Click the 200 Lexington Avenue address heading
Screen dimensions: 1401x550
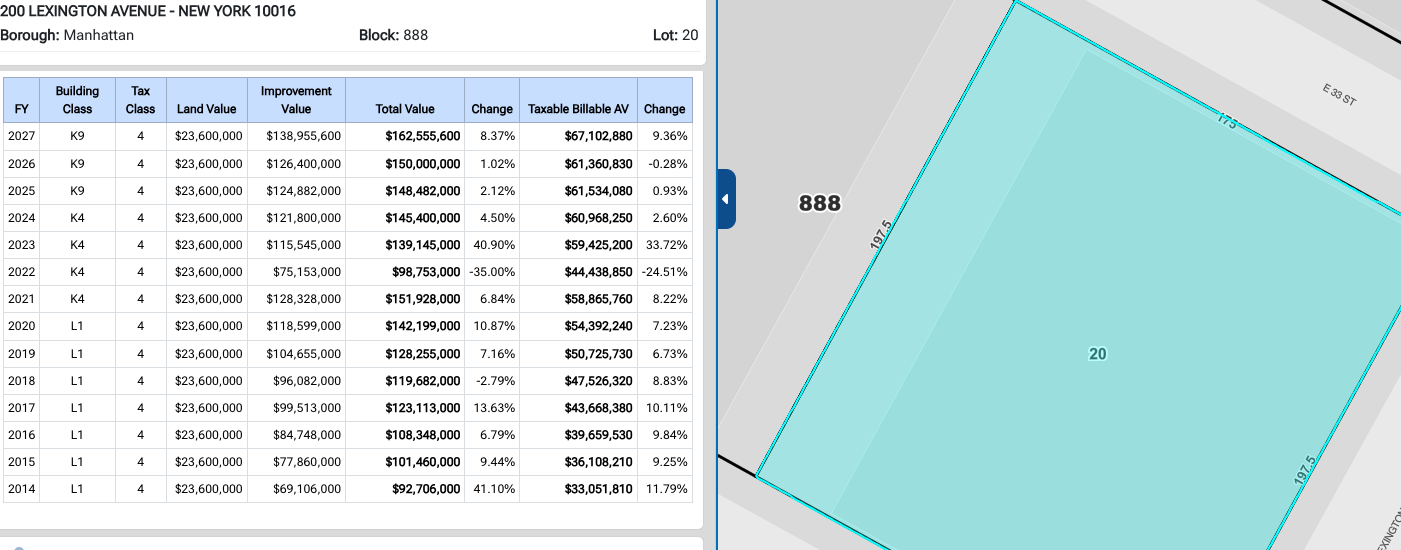148,12
